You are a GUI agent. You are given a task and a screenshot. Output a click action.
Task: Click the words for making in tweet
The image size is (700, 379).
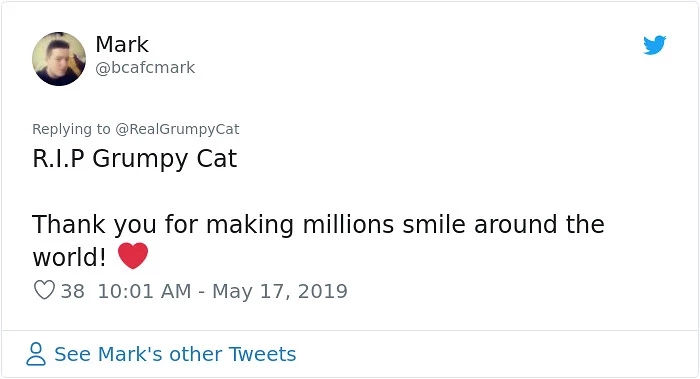pos(229,225)
